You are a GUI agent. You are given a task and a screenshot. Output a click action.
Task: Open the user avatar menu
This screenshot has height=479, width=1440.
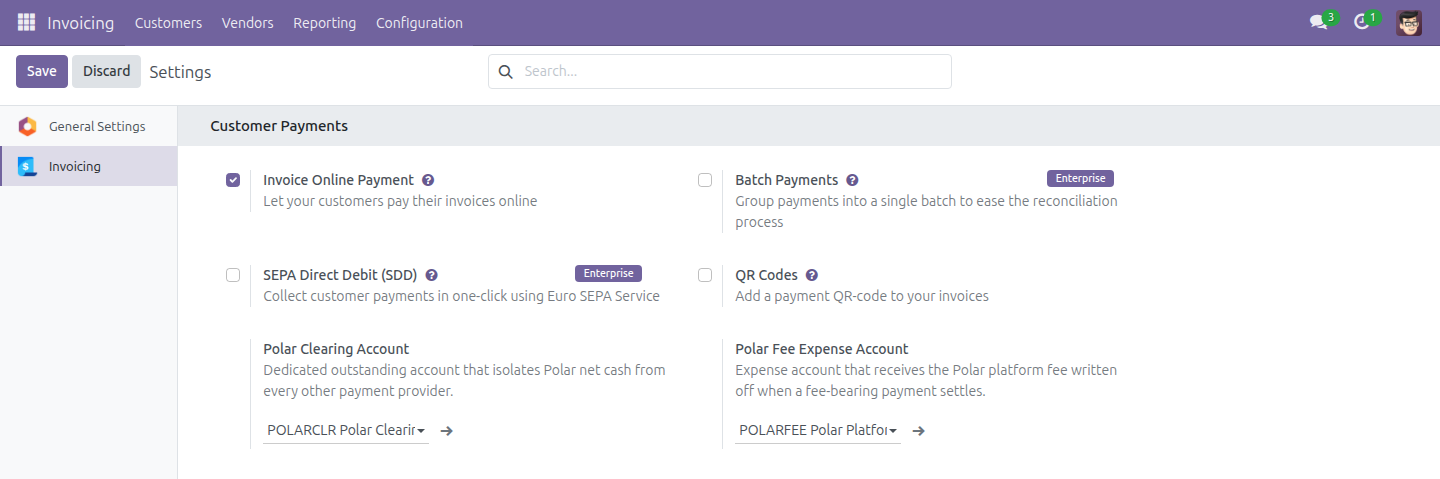1409,22
